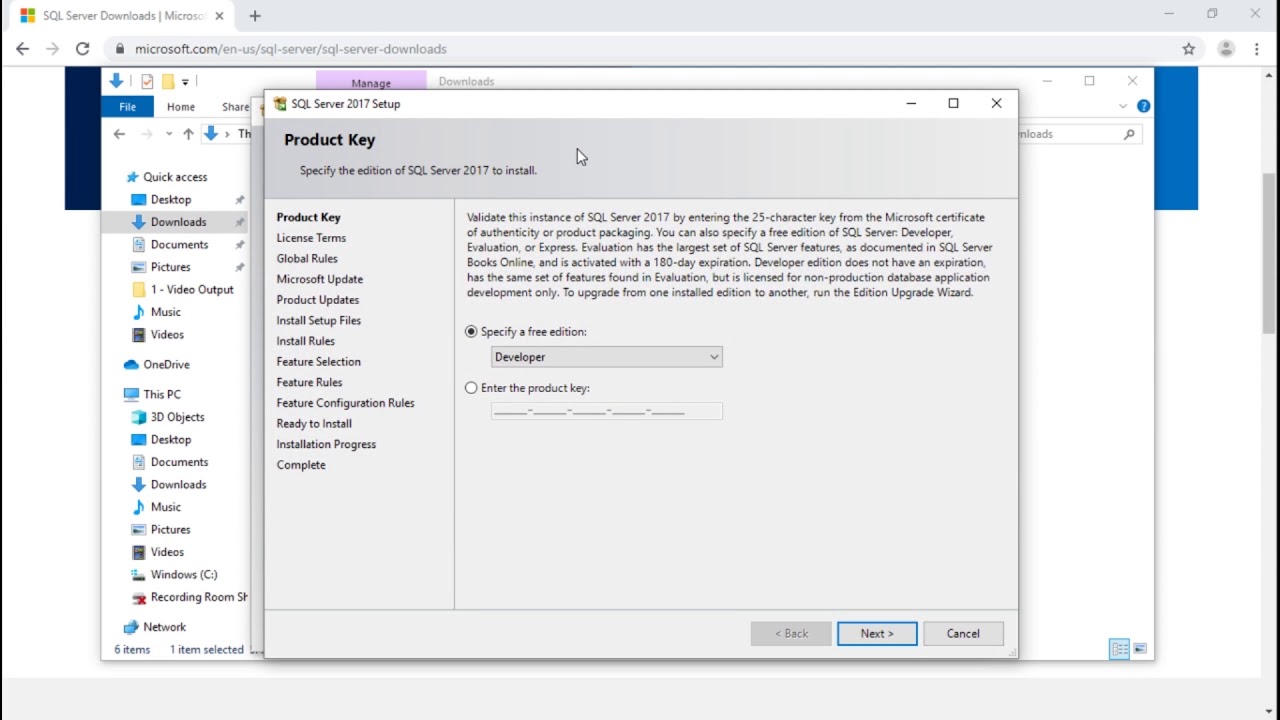Image resolution: width=1280 pixels, height=720 pixels.
Task: Click the Desktop icon under This PC
Action: point(139,440)
